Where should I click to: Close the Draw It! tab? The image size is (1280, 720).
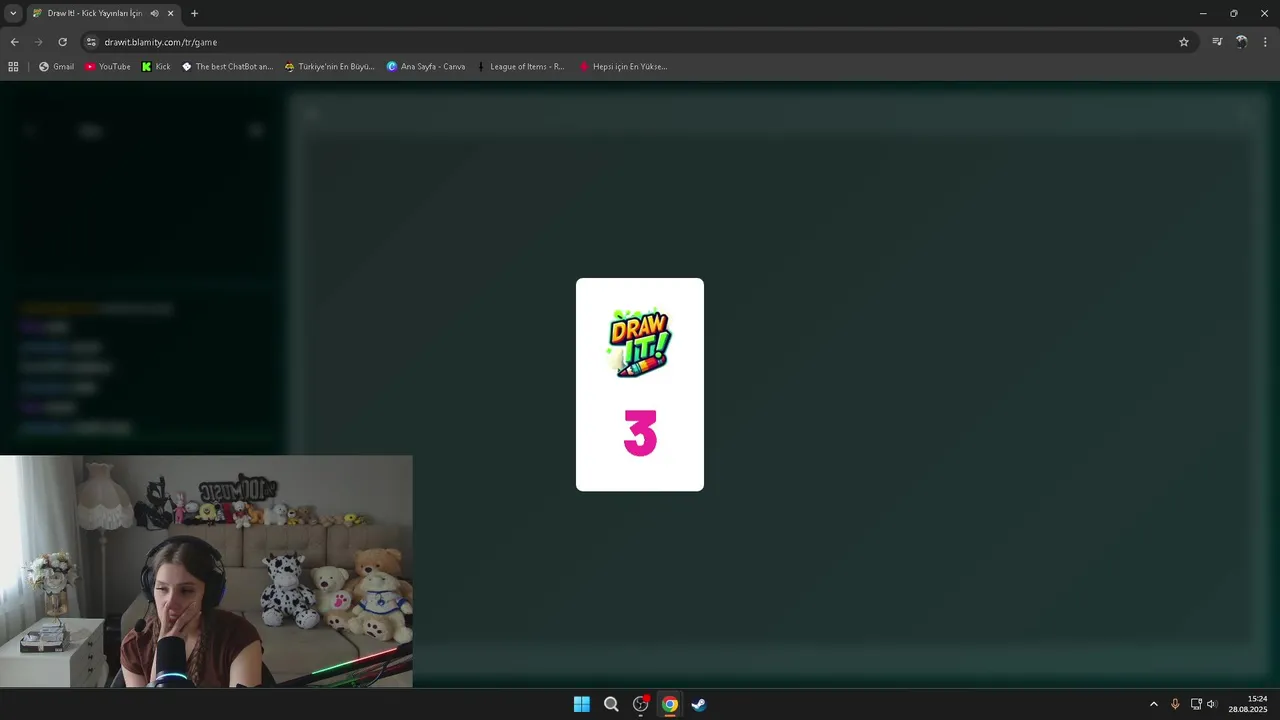pyautogui.click(x=171, y=13)
